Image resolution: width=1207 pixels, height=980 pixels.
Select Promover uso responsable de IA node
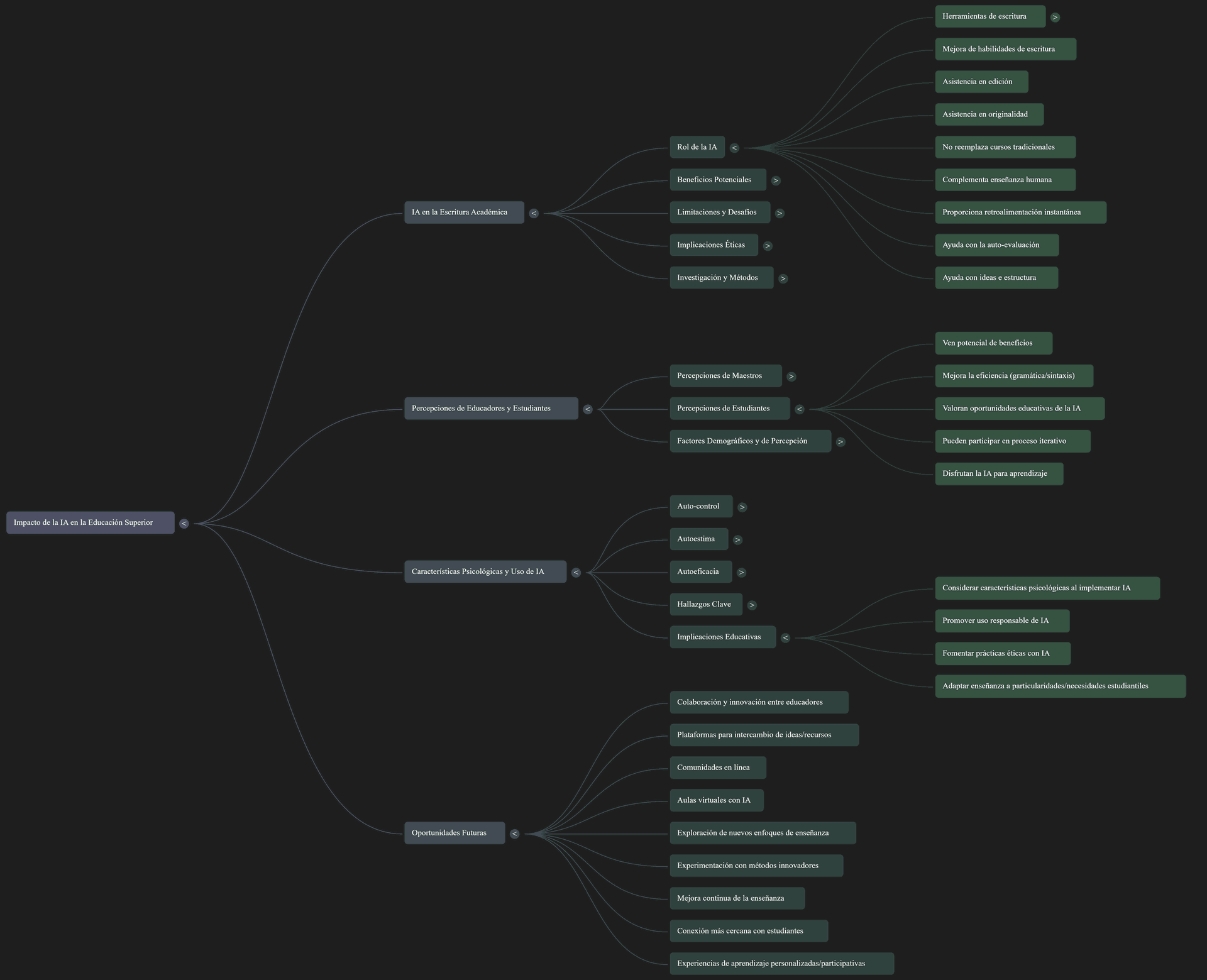(1002, 621)
